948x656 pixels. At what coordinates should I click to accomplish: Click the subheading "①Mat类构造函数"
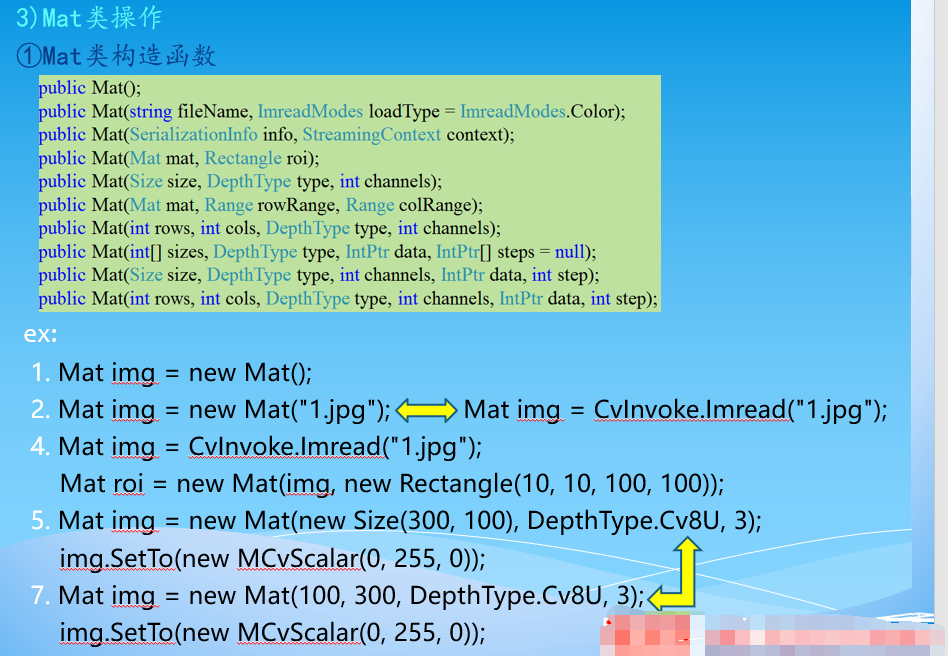pyautogui.click(x=116, y=56)
